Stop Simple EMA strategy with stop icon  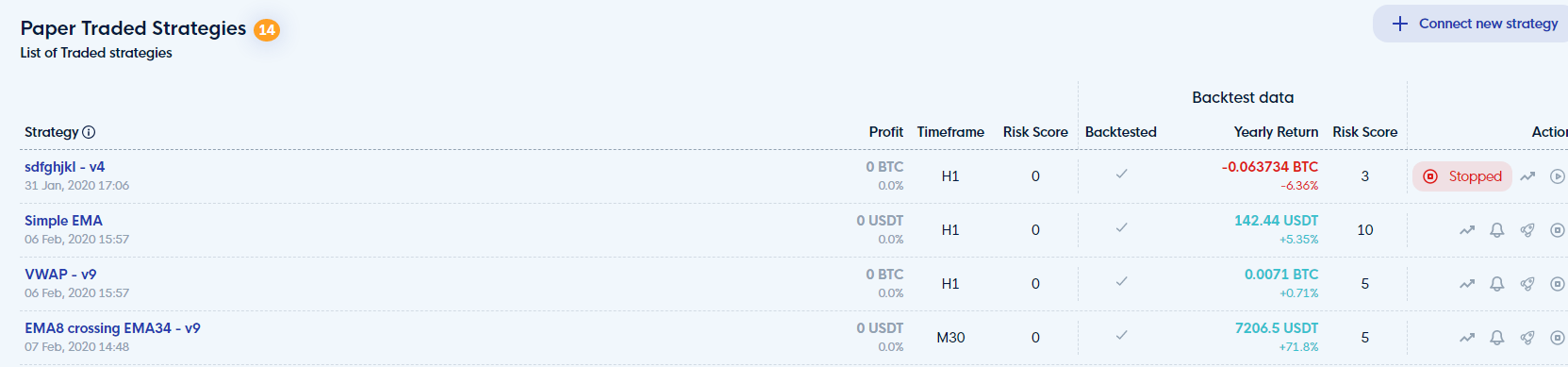click(1558, 230)
